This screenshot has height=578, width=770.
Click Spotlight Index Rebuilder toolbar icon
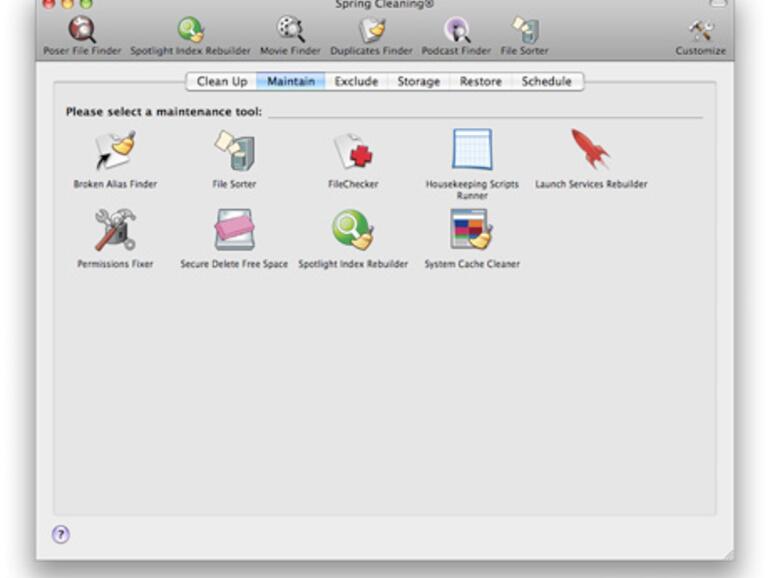[x=191, y=30]
